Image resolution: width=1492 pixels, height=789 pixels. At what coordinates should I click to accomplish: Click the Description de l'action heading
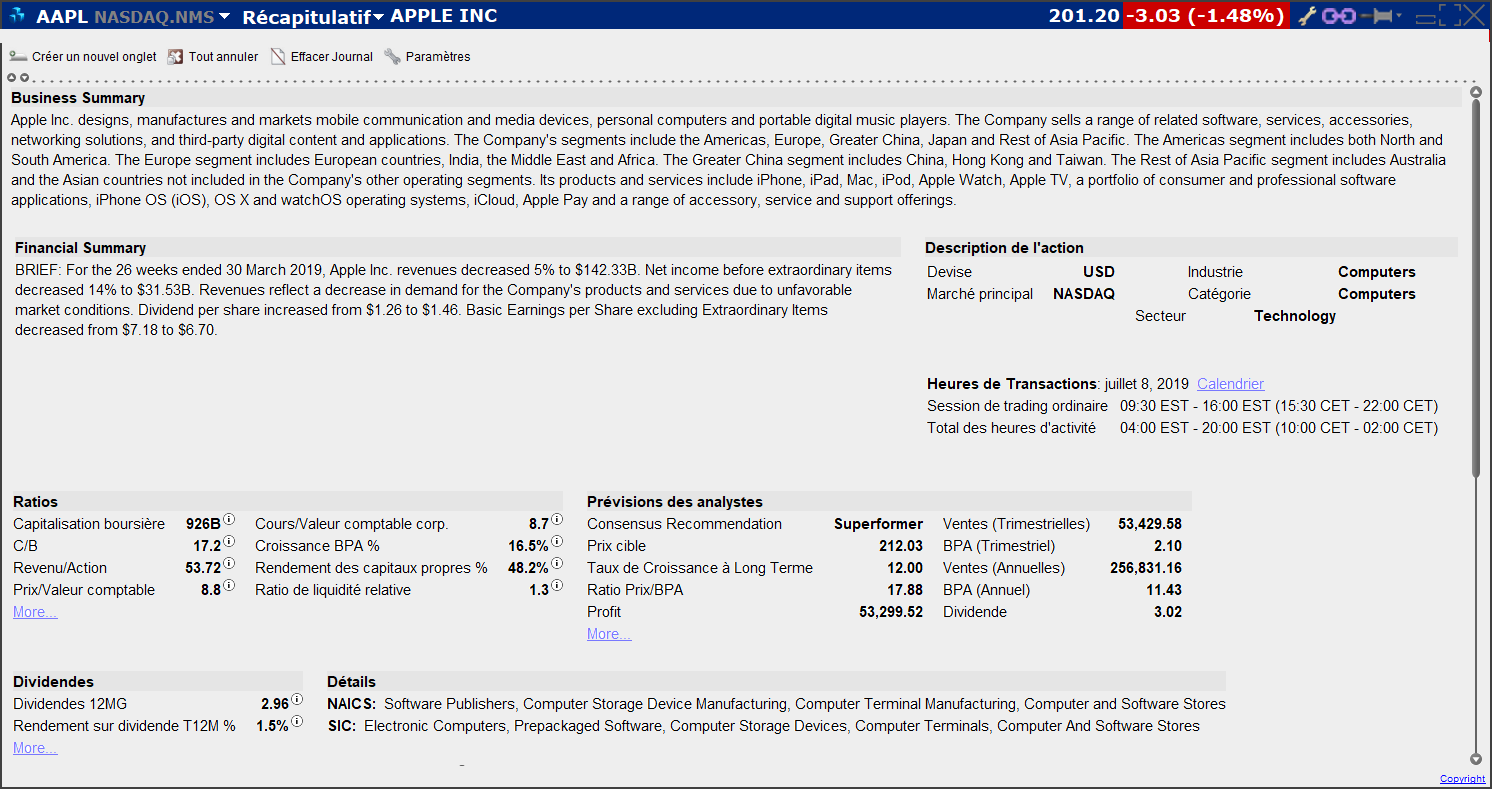point(1004,248)
